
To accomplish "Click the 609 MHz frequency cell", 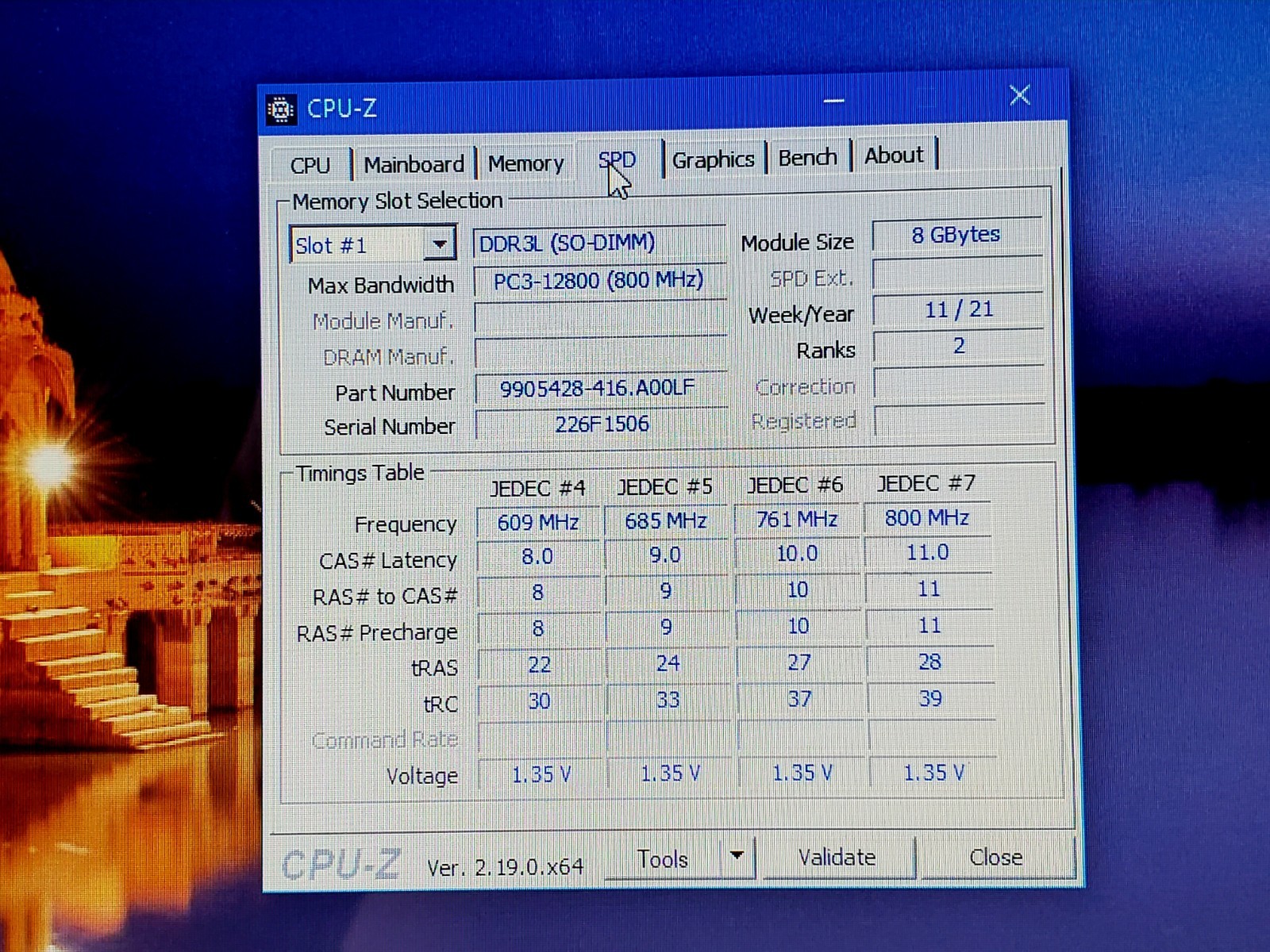I will tap(537, 523).
